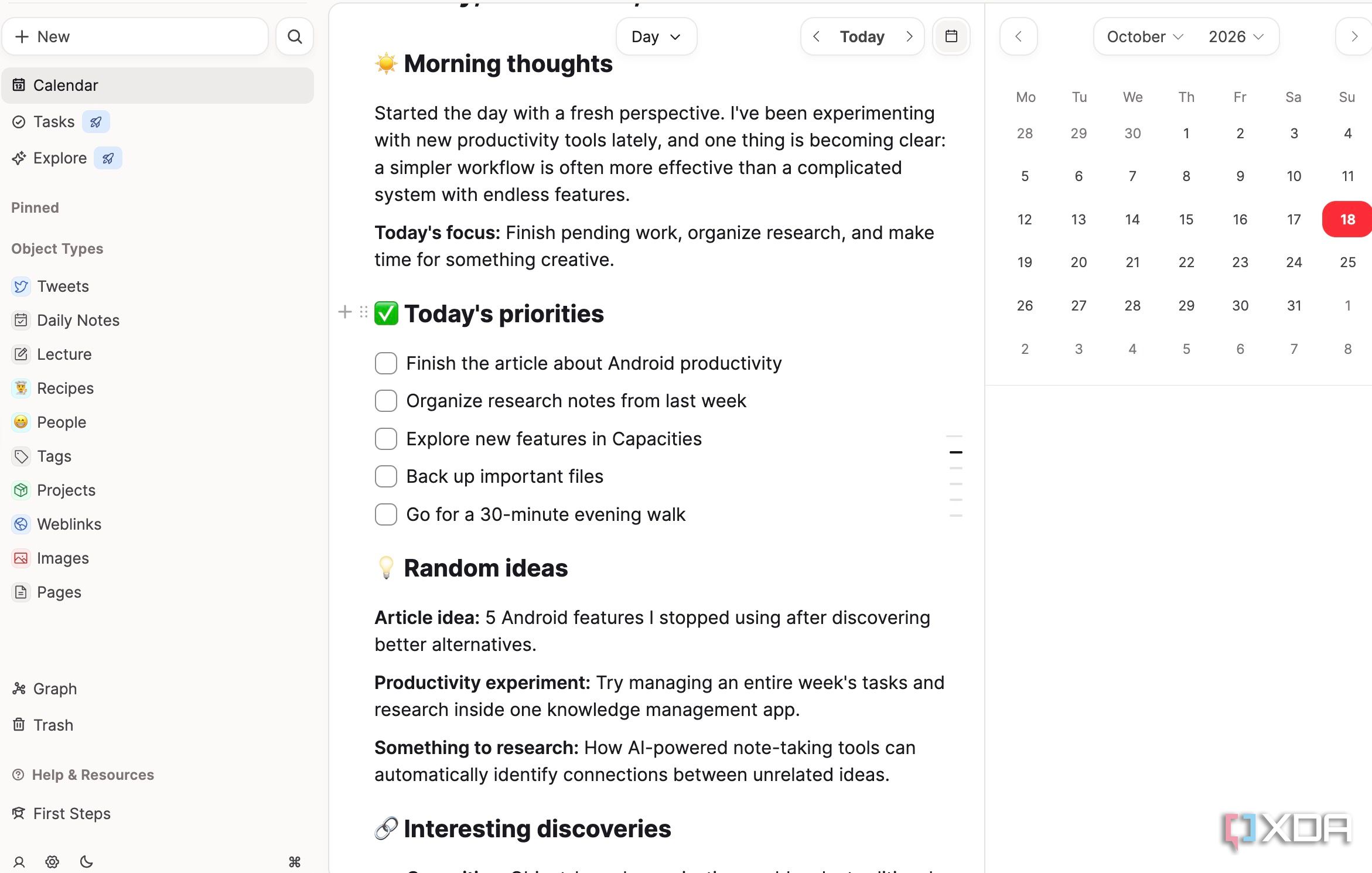Show next month in mini calendar
Screen dimensions: 1372x873
pos(1354,36)
